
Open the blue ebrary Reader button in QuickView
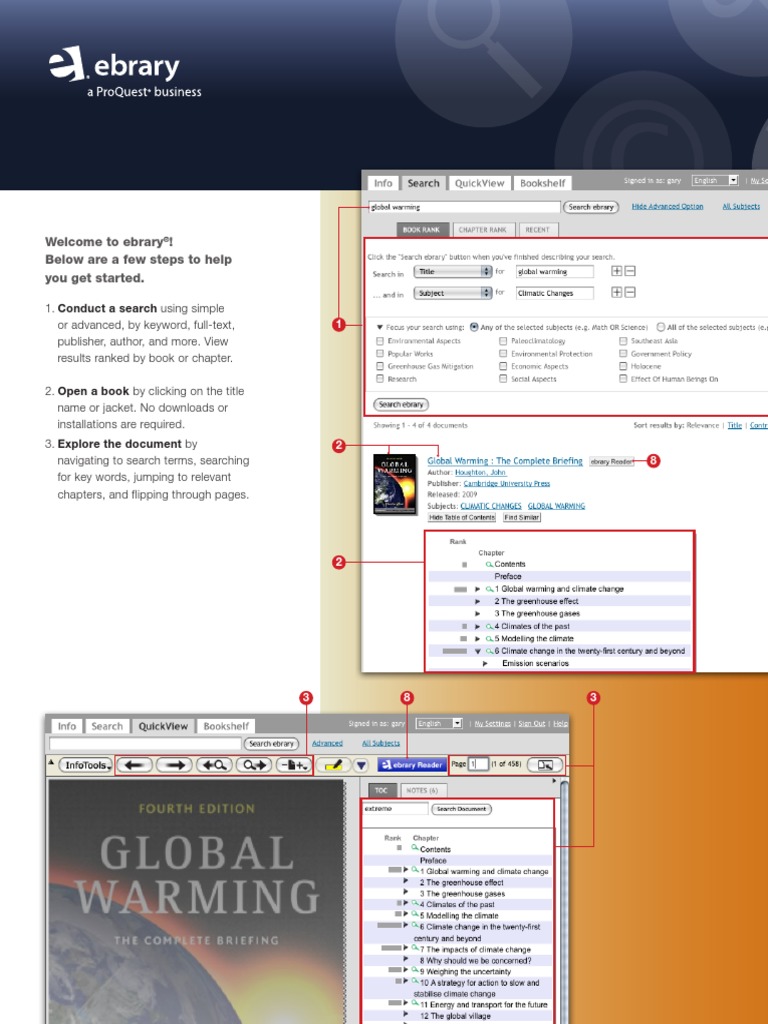tap(412, 765)
